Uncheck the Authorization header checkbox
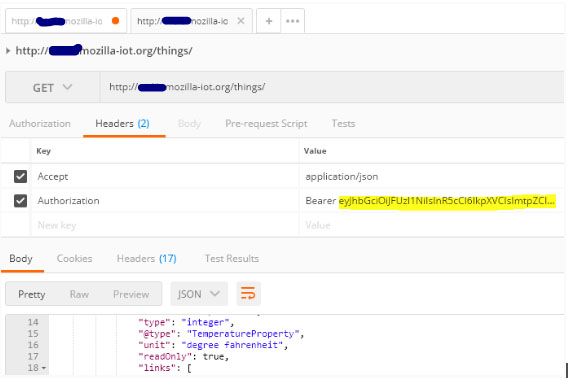The height and width of the screenshot is (385, 569). (x=20, y=200)
